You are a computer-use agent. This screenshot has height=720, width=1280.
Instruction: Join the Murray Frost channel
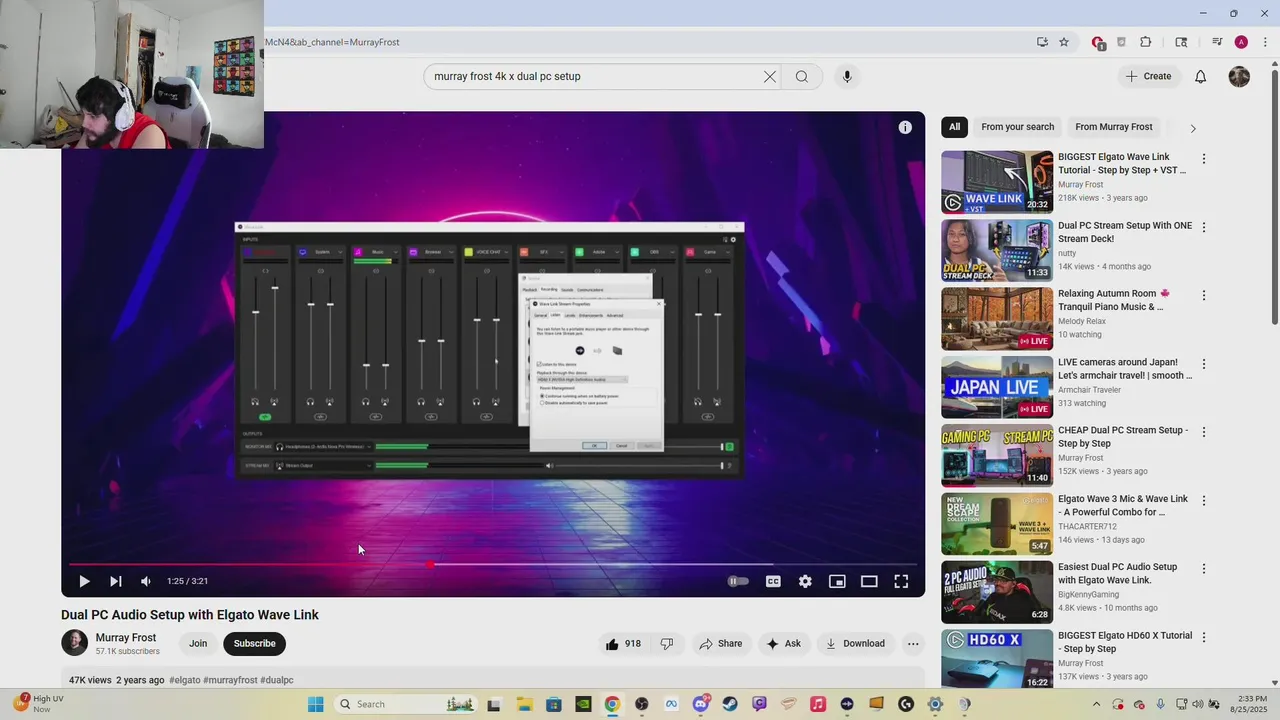pos(198,644)
